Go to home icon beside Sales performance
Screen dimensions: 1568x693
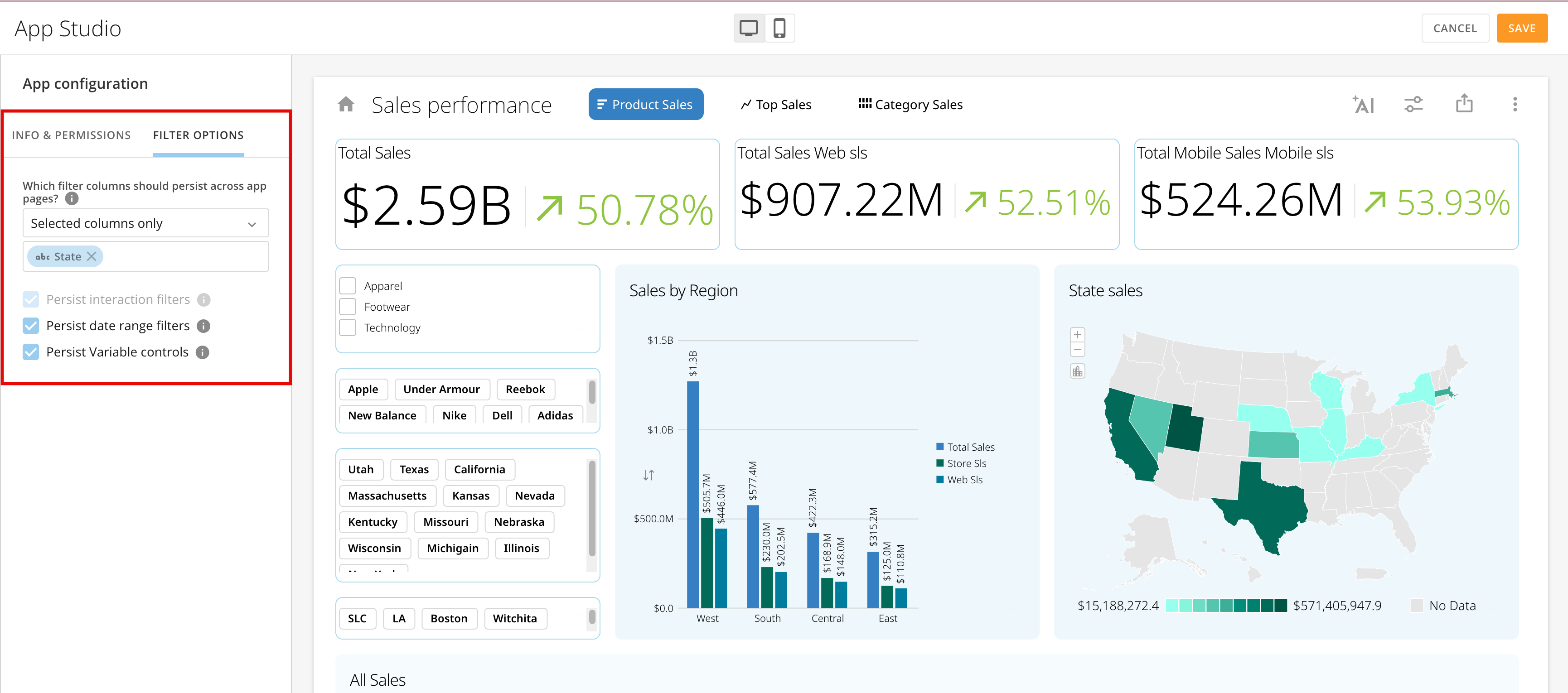[x=346, y=105]
